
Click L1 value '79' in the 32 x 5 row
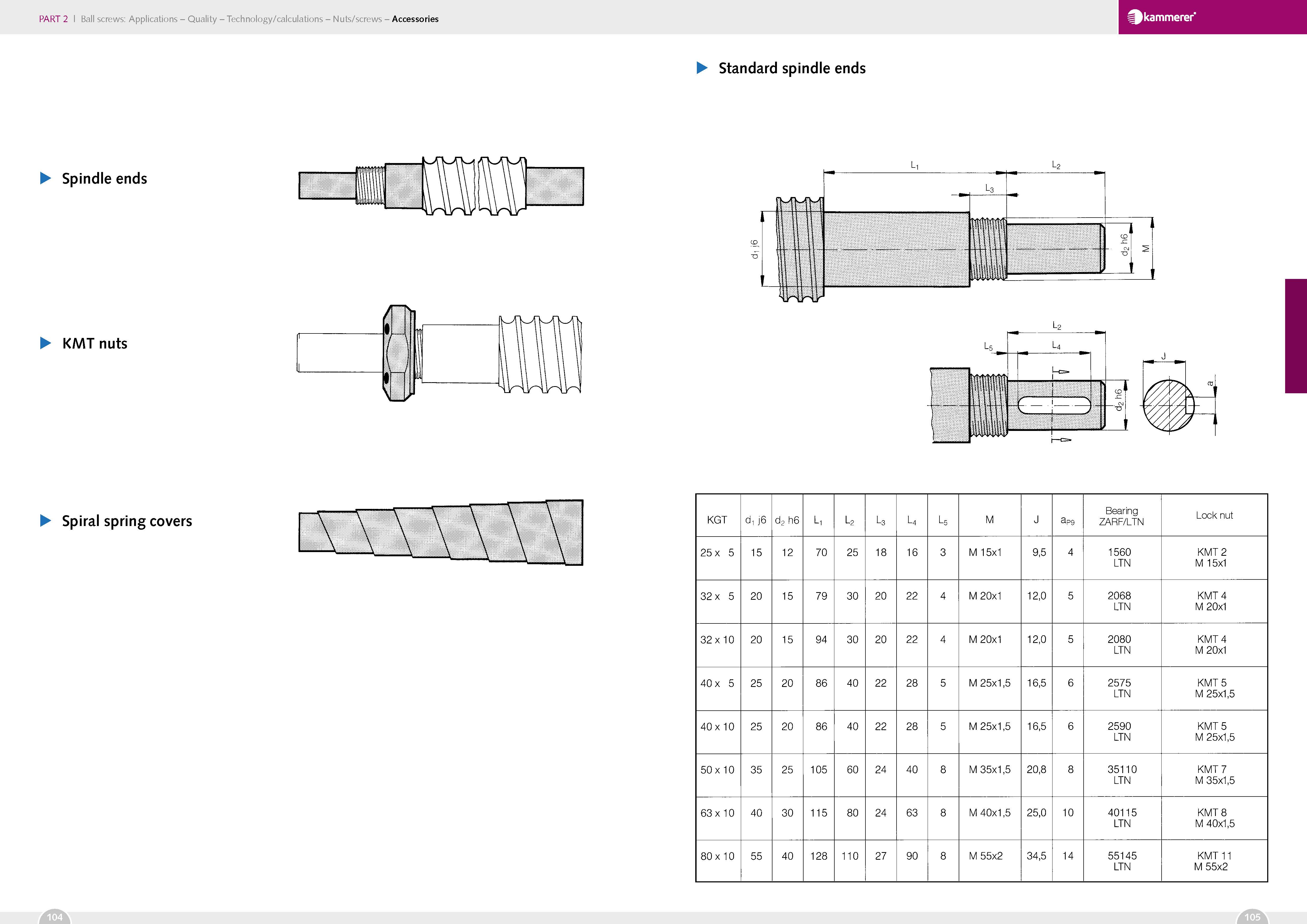pos(821,596)
